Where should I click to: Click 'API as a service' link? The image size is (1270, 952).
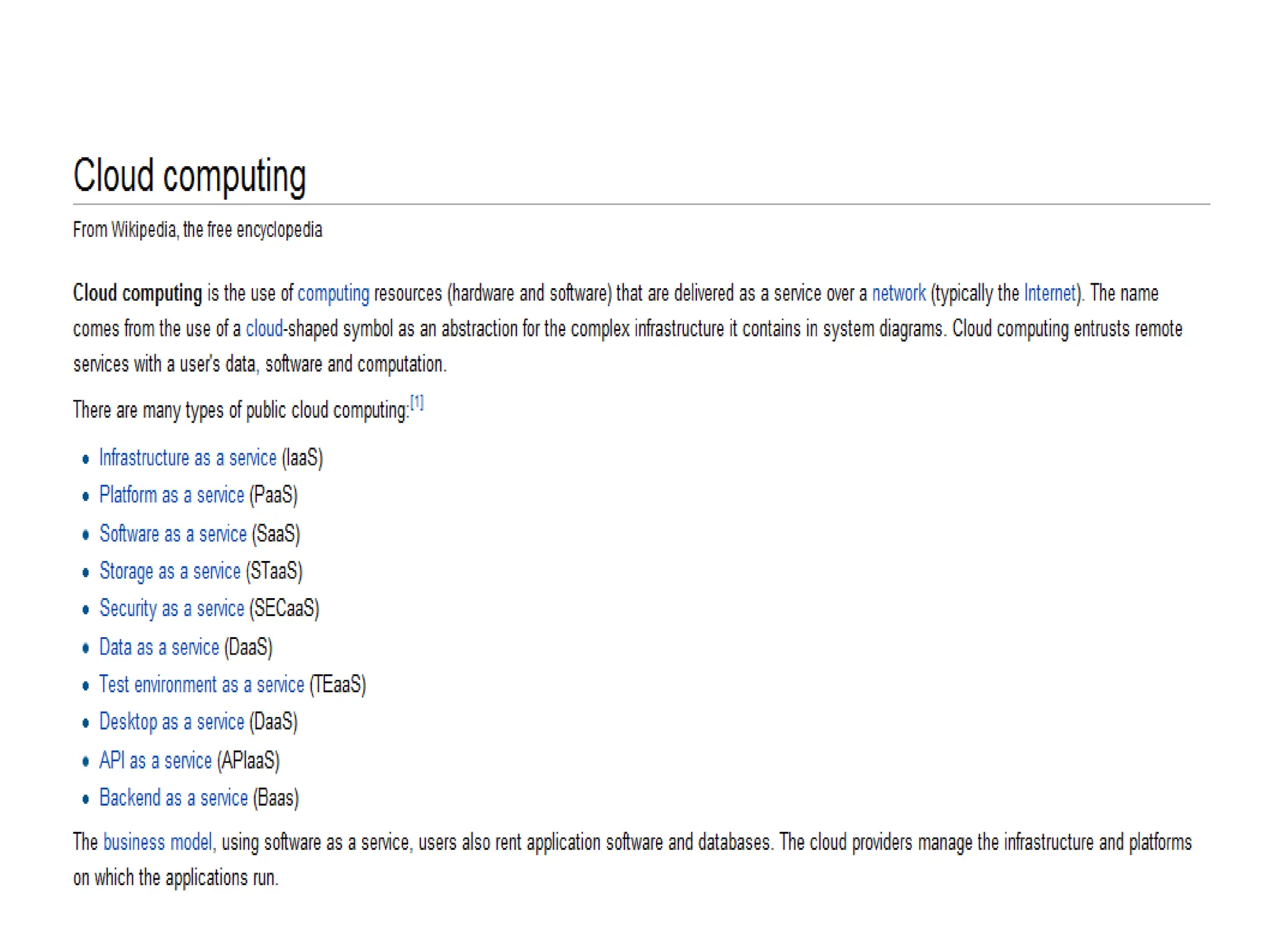click(x=155, y=760)
